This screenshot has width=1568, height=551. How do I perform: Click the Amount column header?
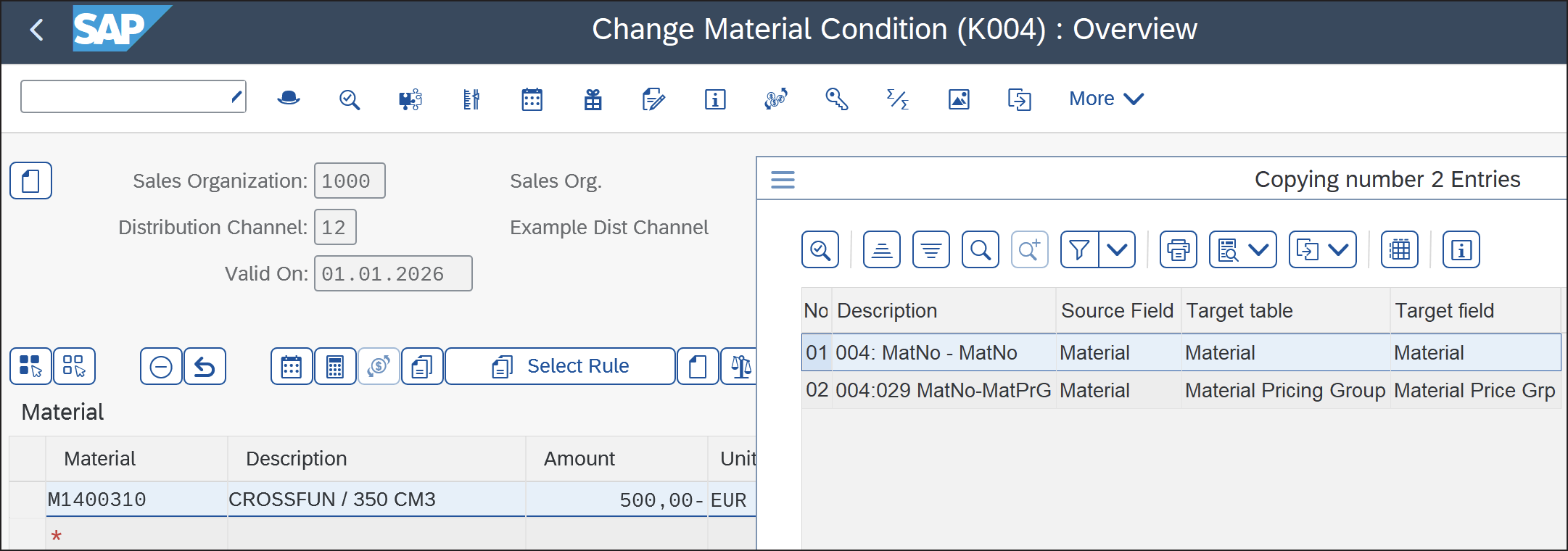pos(616,458)
